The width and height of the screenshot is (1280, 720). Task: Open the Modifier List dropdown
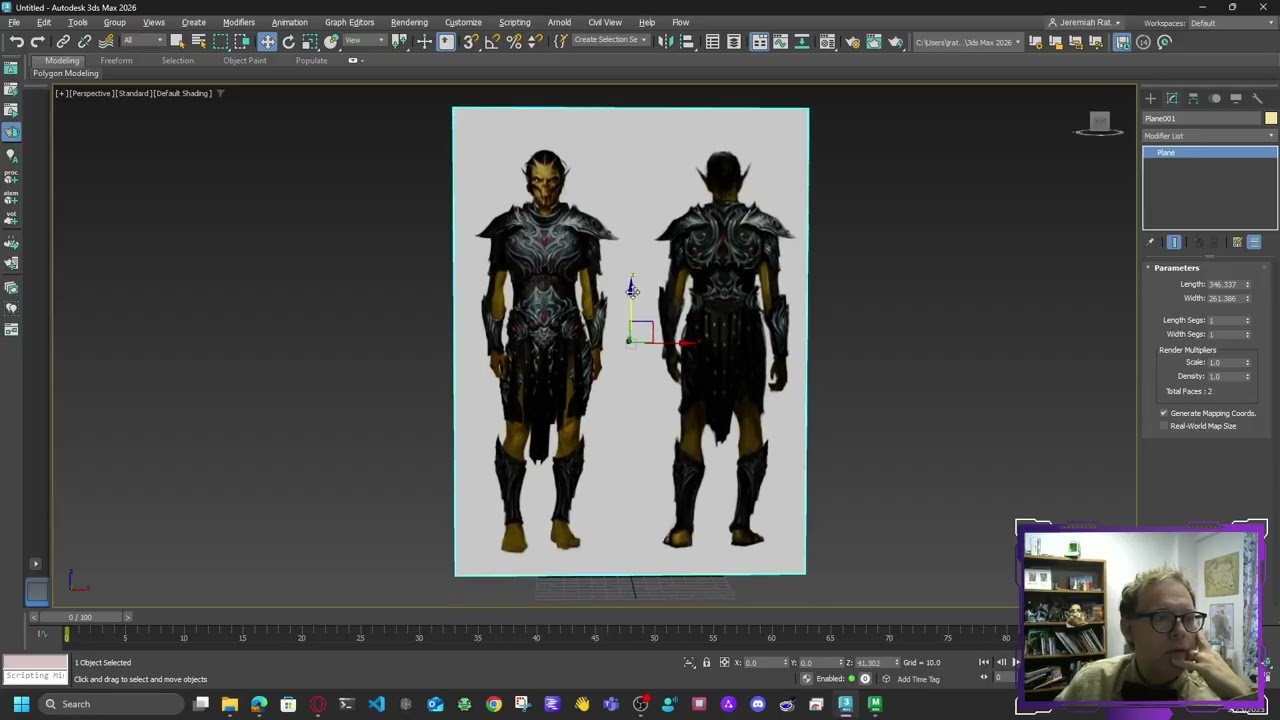click(x=1210, y=136)
